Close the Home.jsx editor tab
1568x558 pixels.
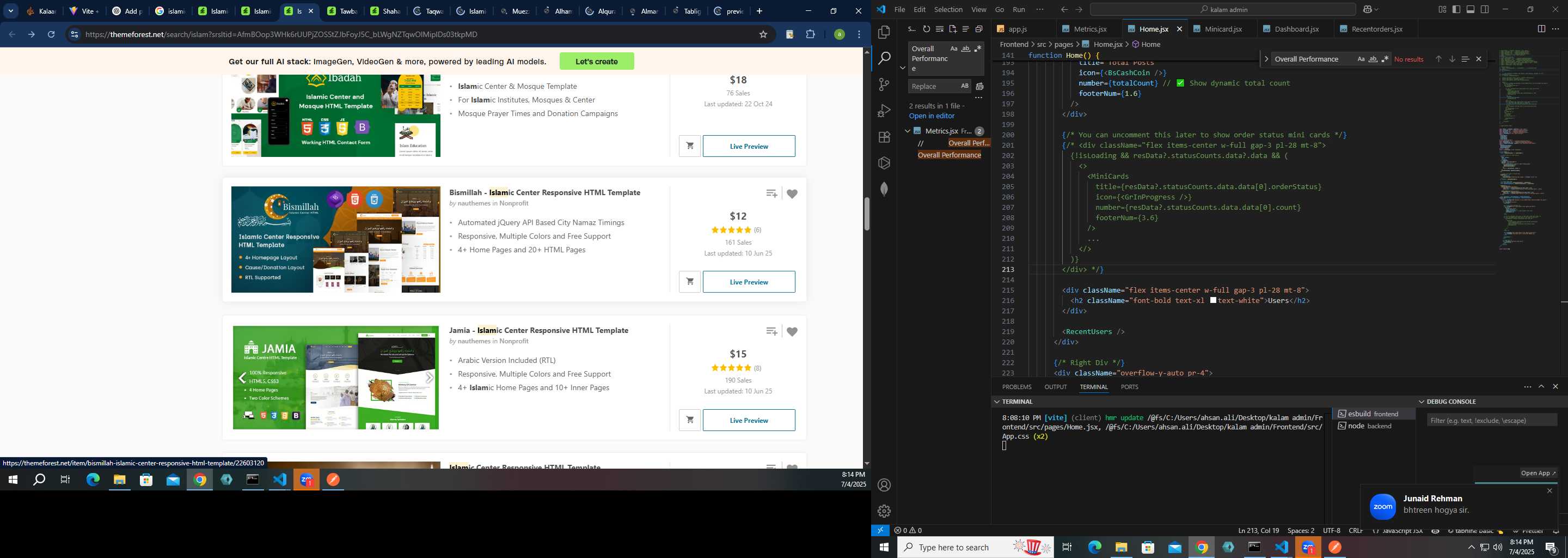point(1179,29)
